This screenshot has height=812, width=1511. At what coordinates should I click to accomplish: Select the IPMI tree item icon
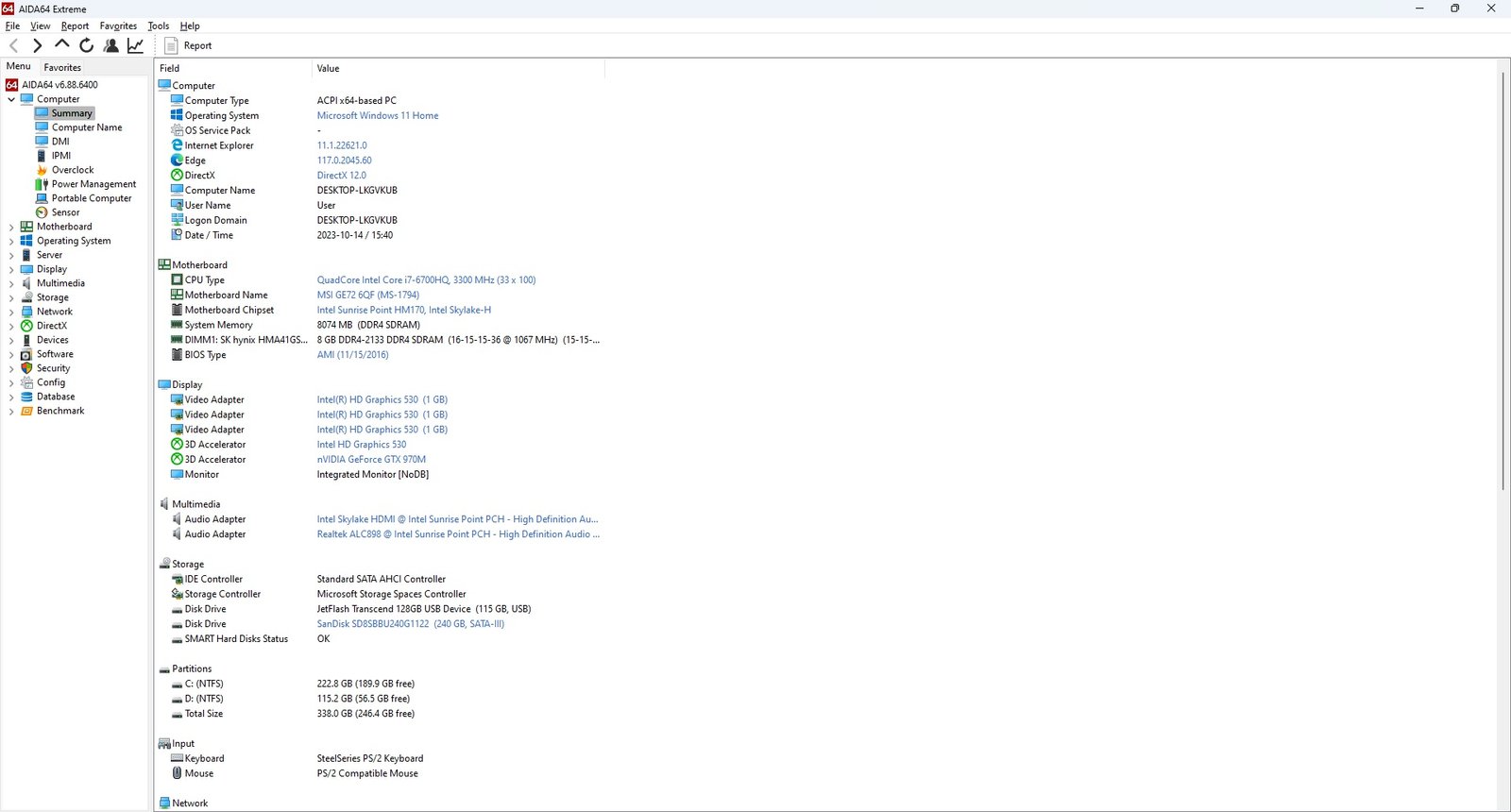(x=42, y=156)
